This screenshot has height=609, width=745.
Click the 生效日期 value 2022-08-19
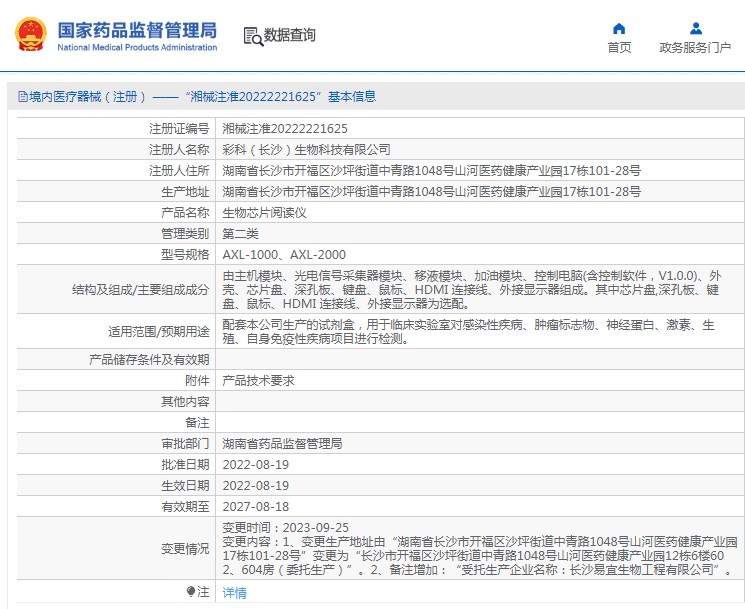(256, 485)
